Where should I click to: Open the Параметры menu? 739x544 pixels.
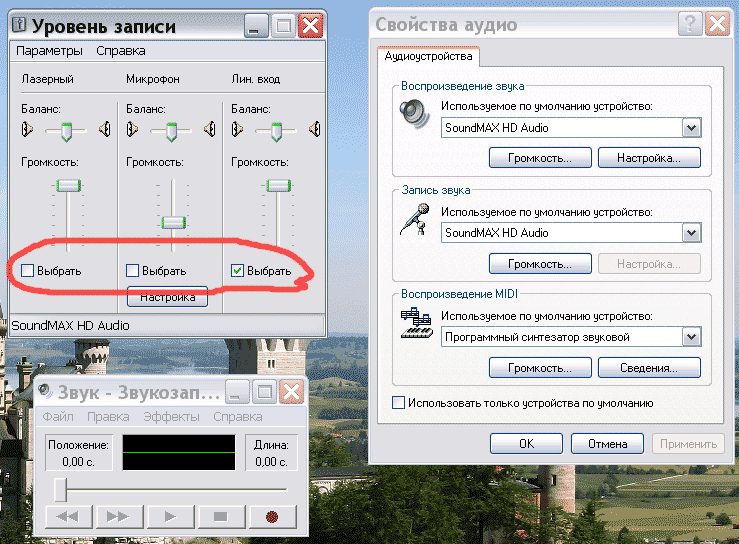tap(49, 50)
